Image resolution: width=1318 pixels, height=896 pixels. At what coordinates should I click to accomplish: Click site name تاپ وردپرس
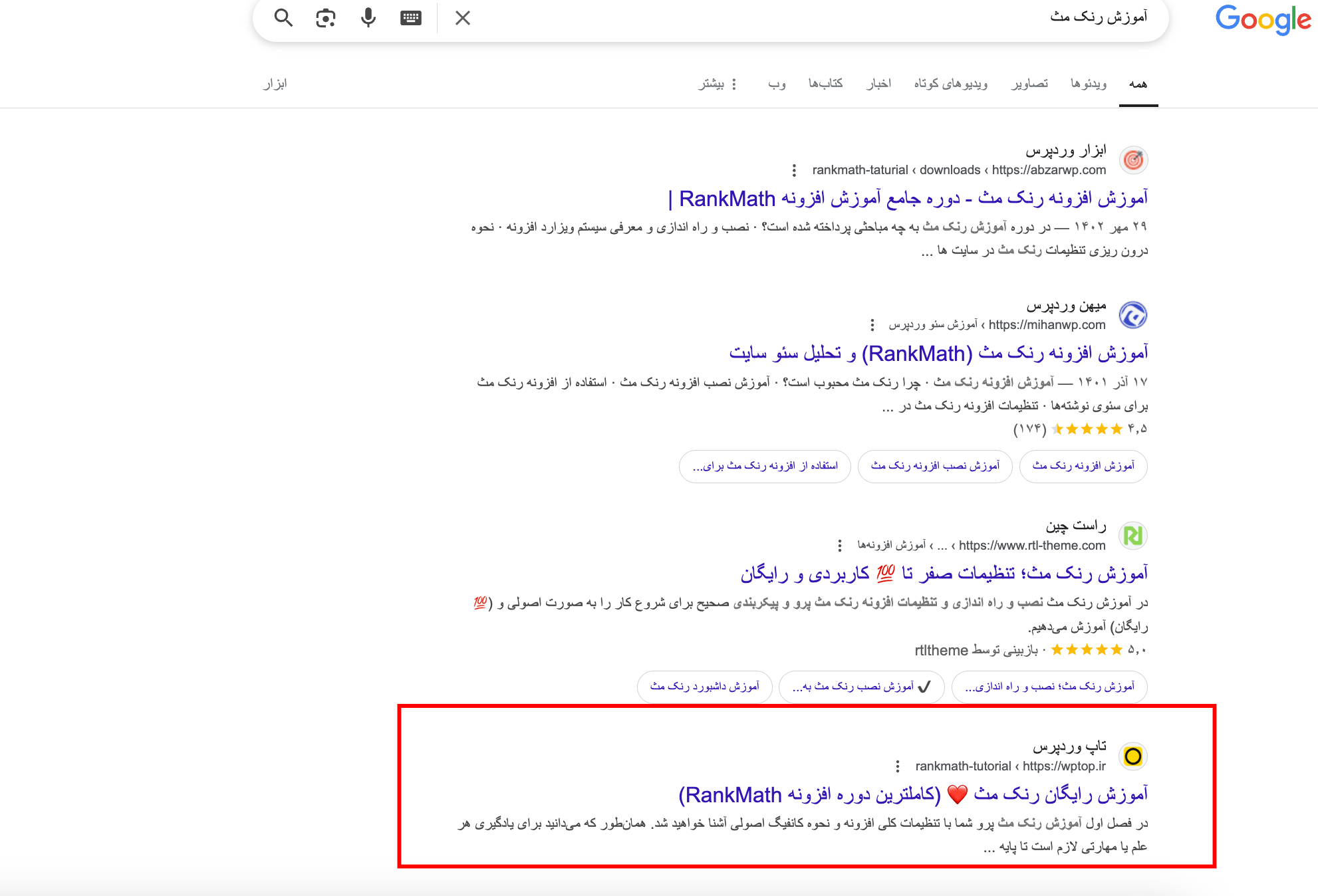click(1069, 747)
